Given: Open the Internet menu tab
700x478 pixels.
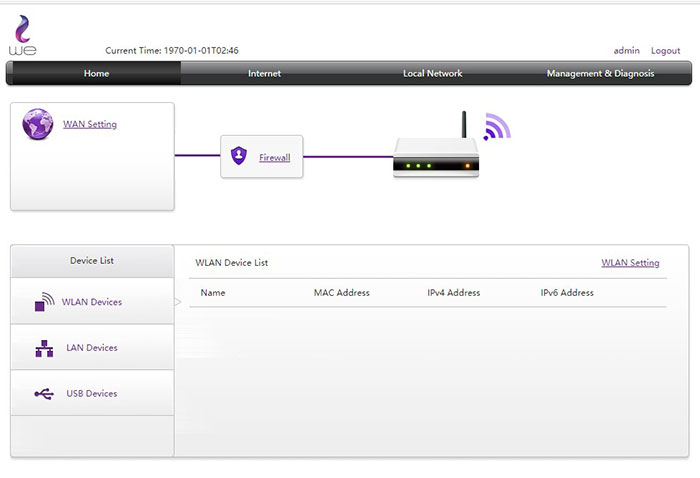Looking at the screenshot, I should [x=264, y=73].
